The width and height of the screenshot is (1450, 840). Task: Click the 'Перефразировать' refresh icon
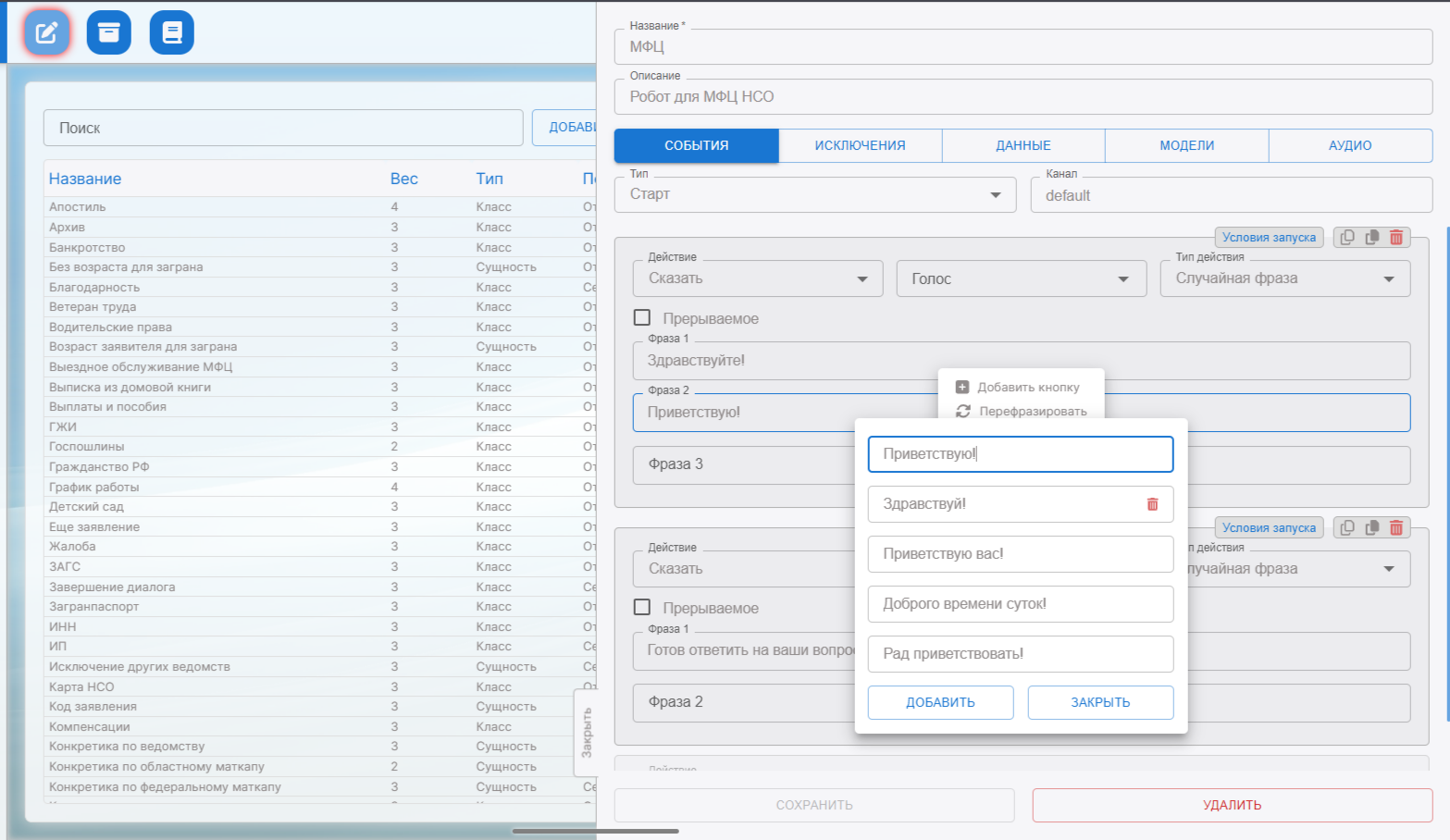pyautogui.click(x=963, y=412)
